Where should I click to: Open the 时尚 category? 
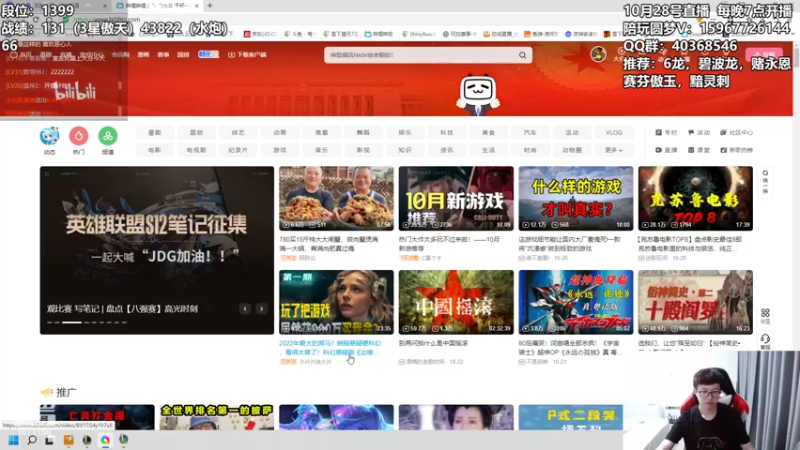[530, 150]
